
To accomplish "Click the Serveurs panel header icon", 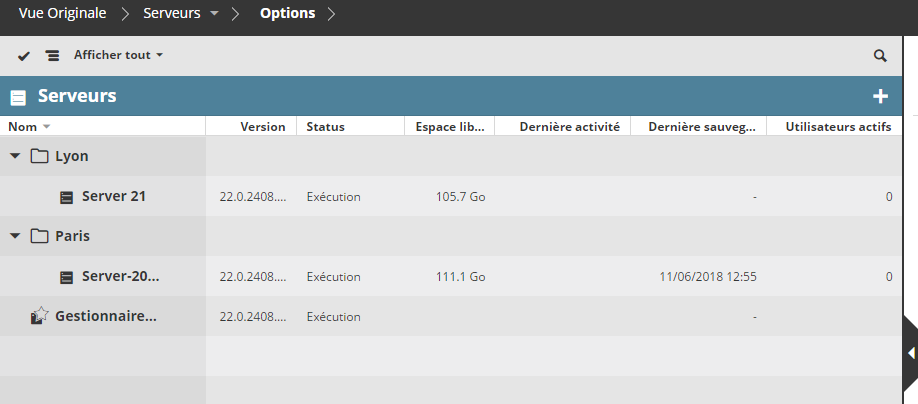I will point(18,98).
